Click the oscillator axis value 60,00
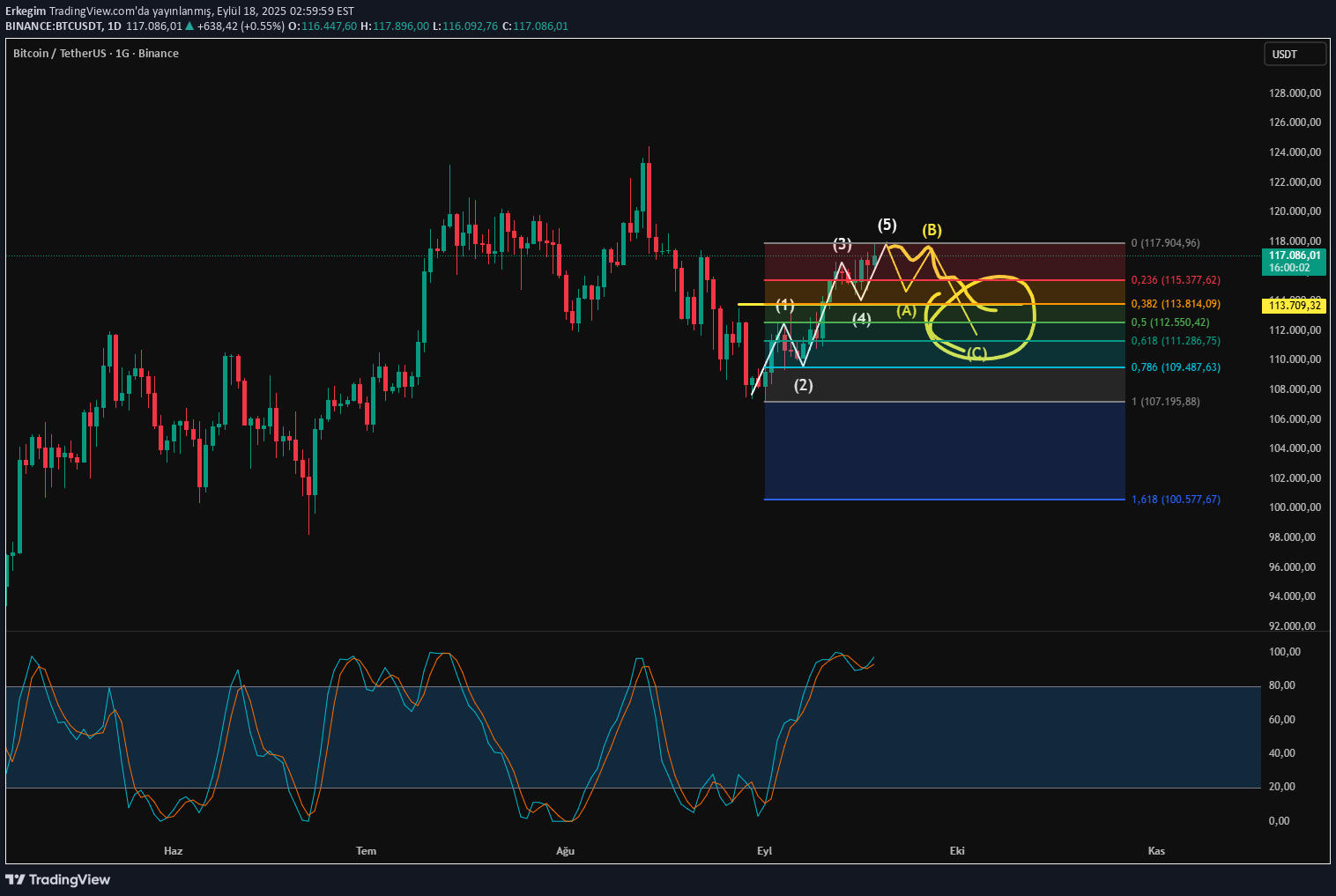Viewport: 1336px width, 896px height. [1281, 720]
